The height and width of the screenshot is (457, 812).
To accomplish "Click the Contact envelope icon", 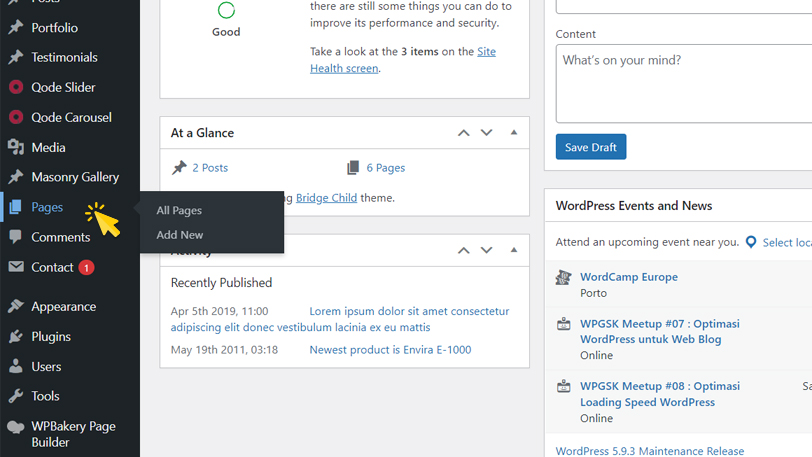I will point(15,267).
